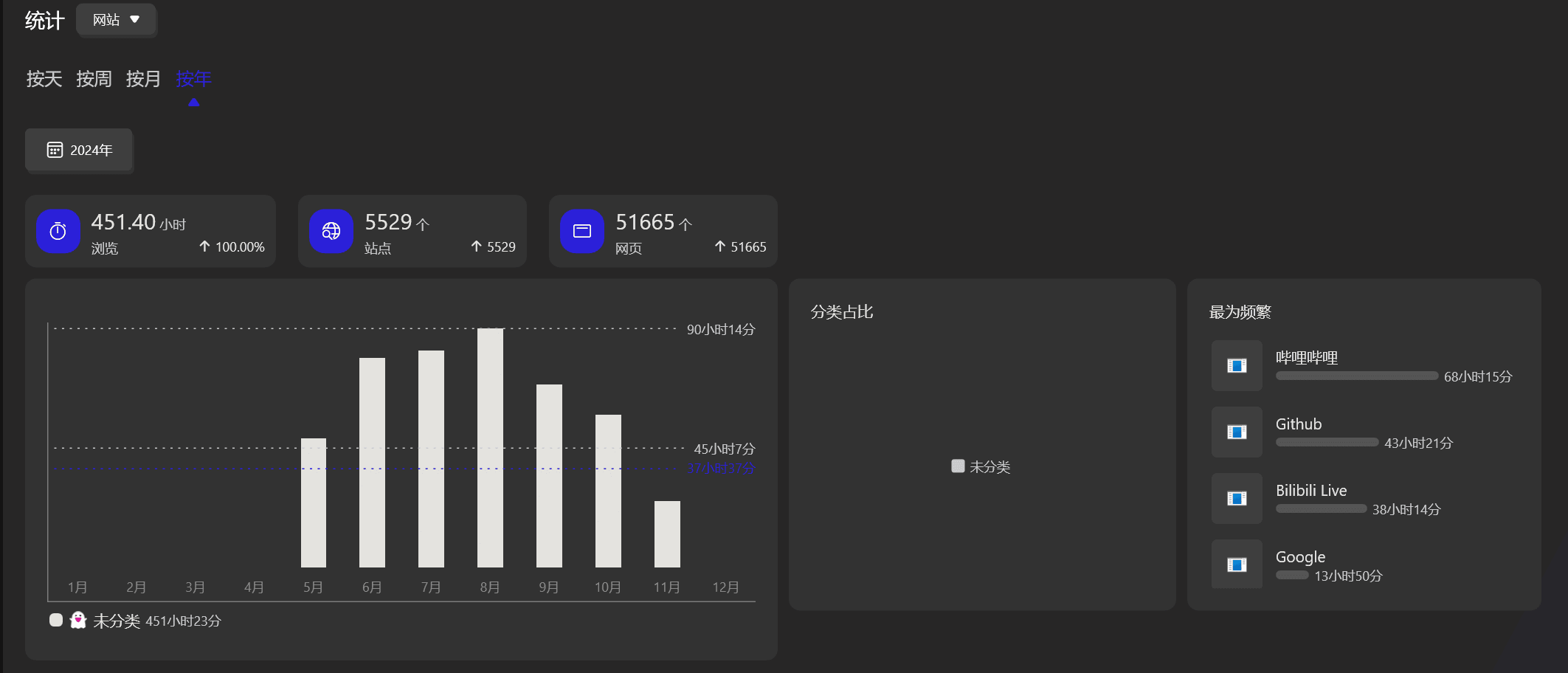Click the timer icon on the 浏览 card
1568x673 pixels.
point(58,232)
